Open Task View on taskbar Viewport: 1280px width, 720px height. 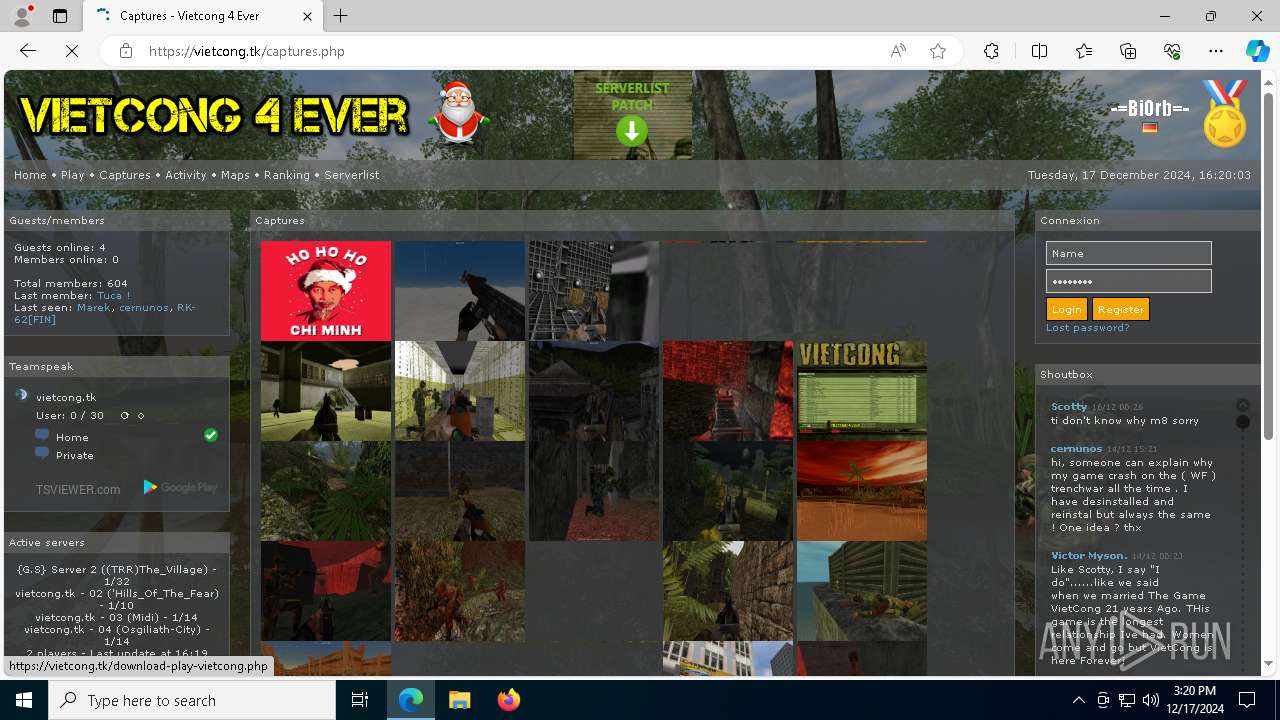pos(360,700)
